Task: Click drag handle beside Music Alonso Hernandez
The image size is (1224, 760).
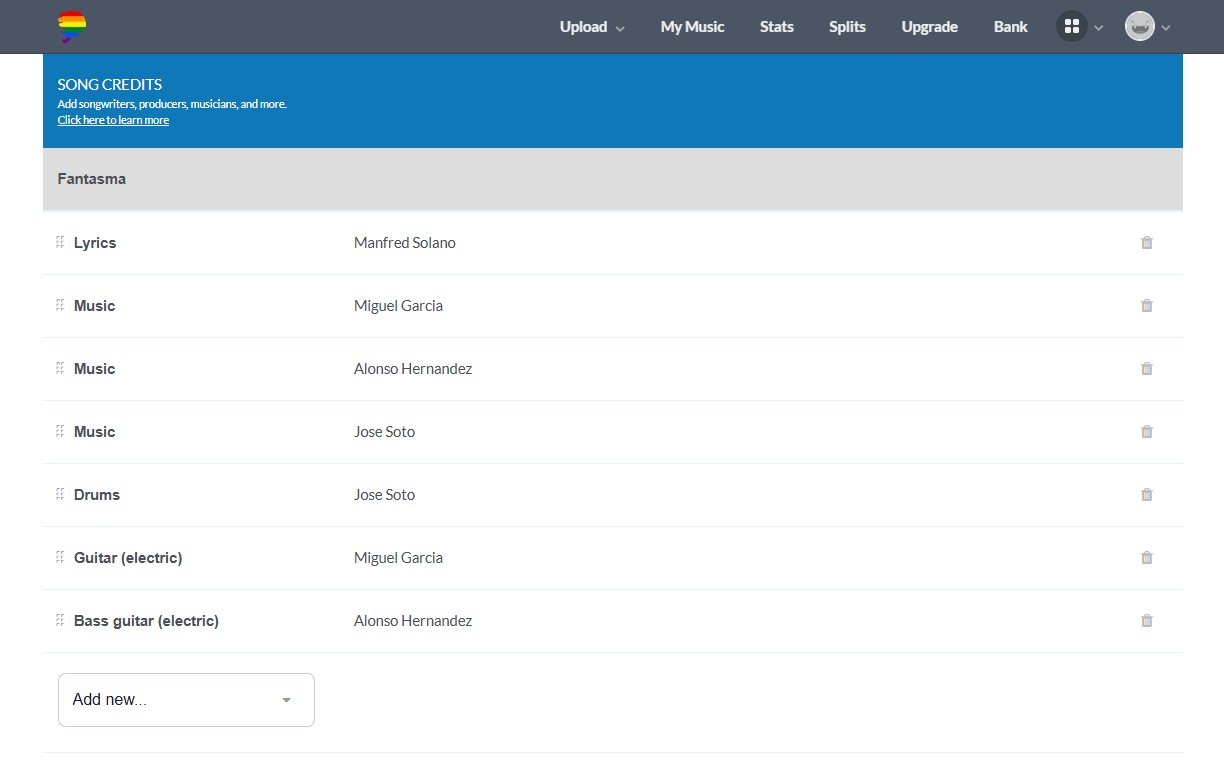Action: click(60, 368)
